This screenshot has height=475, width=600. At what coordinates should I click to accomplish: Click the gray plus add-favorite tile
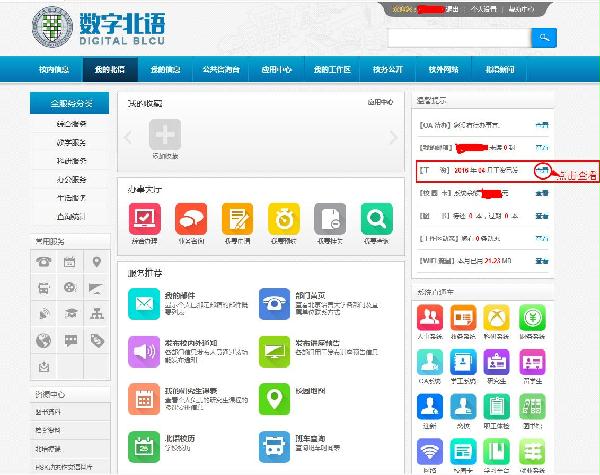click(x=165, y=135)
